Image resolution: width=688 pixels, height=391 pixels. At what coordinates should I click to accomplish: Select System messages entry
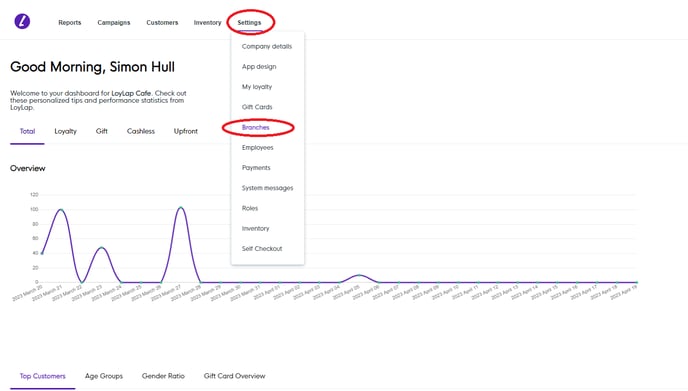tap(267, 188)
